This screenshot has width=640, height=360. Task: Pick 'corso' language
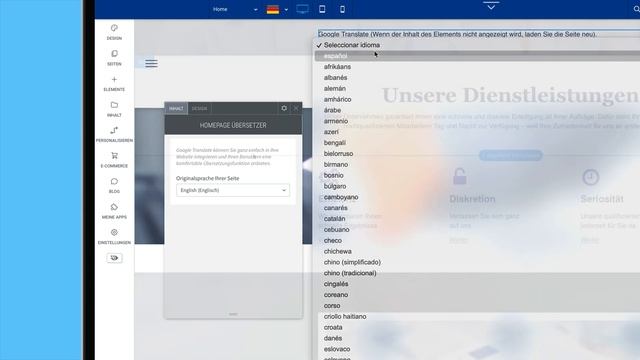(332, 306)
